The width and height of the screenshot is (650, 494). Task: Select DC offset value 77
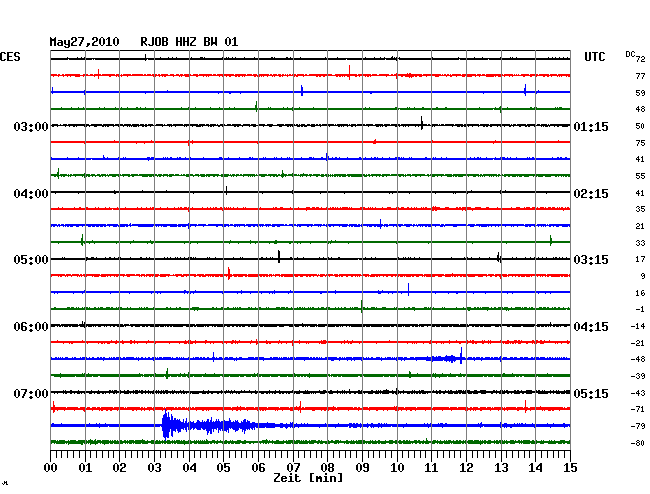tap(640, 76)
